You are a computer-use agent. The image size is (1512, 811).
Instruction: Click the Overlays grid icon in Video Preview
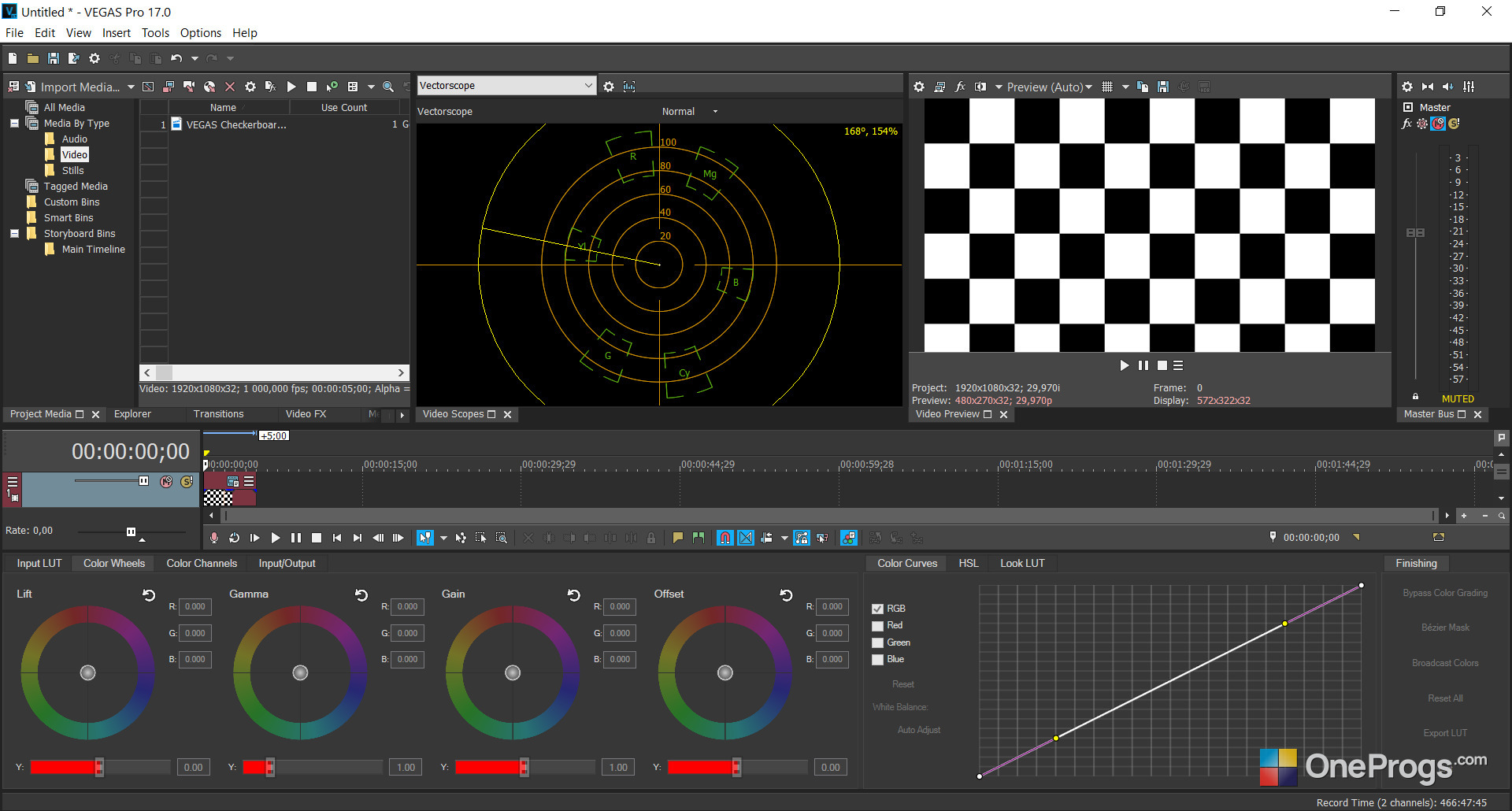coord(1107,87)
